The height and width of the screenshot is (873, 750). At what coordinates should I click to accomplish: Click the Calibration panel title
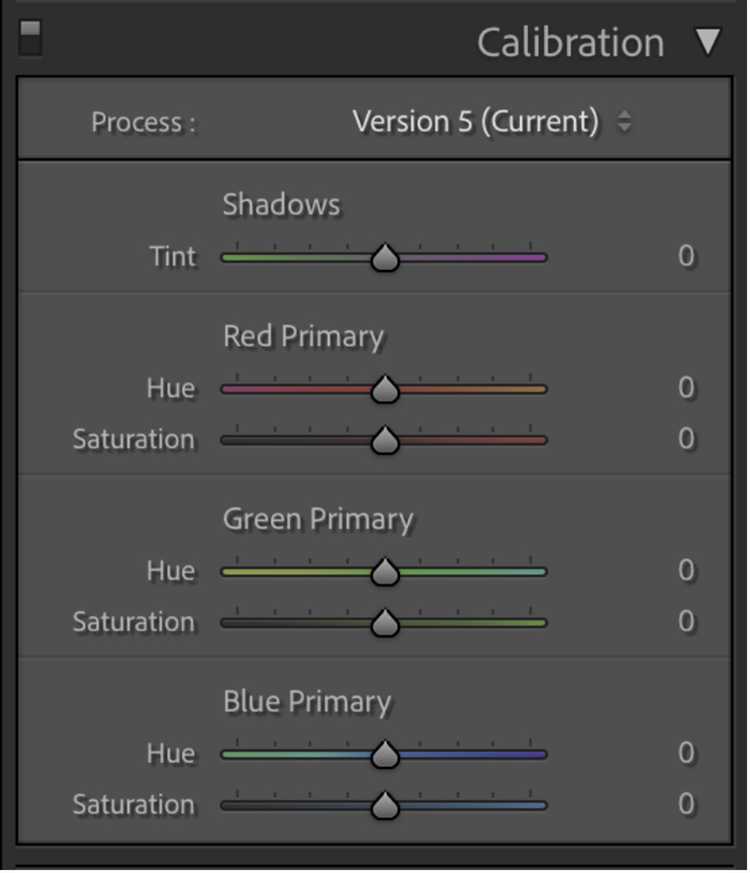point(570,43)
